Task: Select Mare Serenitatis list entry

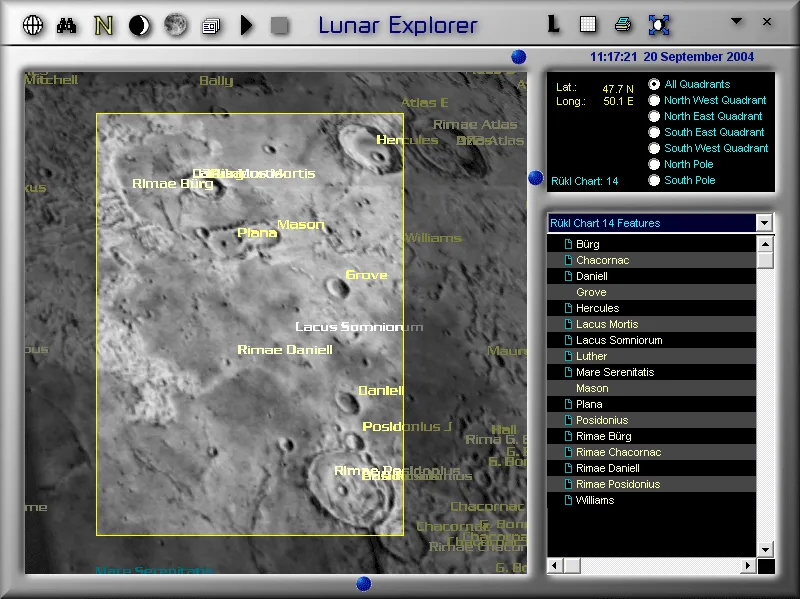Action: [x=652, y=372]
